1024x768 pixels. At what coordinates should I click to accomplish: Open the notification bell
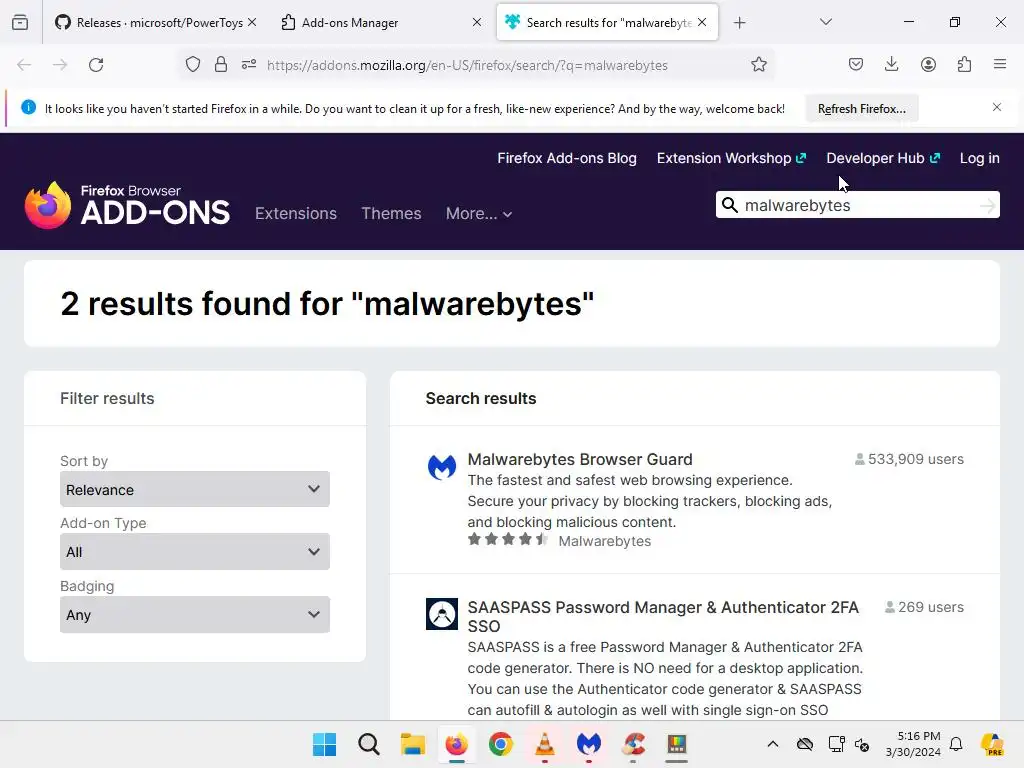tap(956, 744)
